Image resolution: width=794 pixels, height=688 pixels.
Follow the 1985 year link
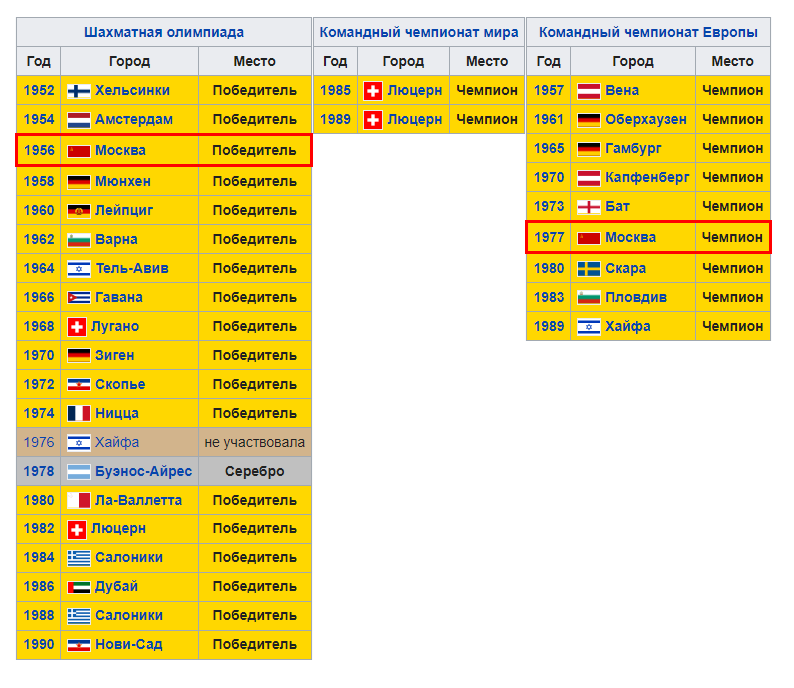pyautogui.click(x=335, y=91)
